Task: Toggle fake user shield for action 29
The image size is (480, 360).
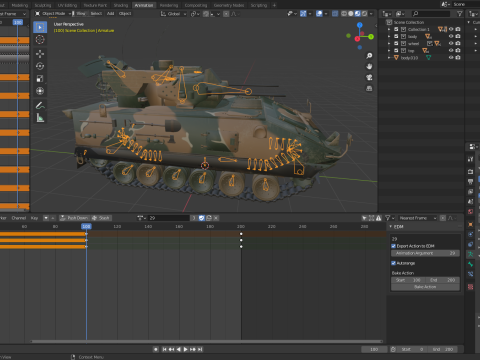Action: tap(202, 218)
